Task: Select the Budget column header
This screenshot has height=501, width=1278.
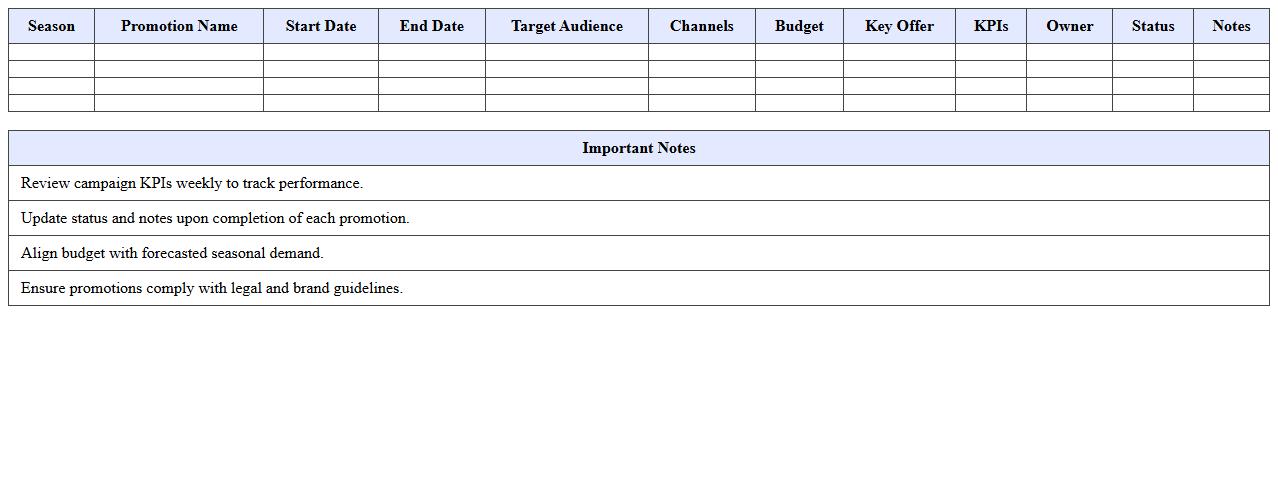Action: pyautogui.click(x=799, y=26)
